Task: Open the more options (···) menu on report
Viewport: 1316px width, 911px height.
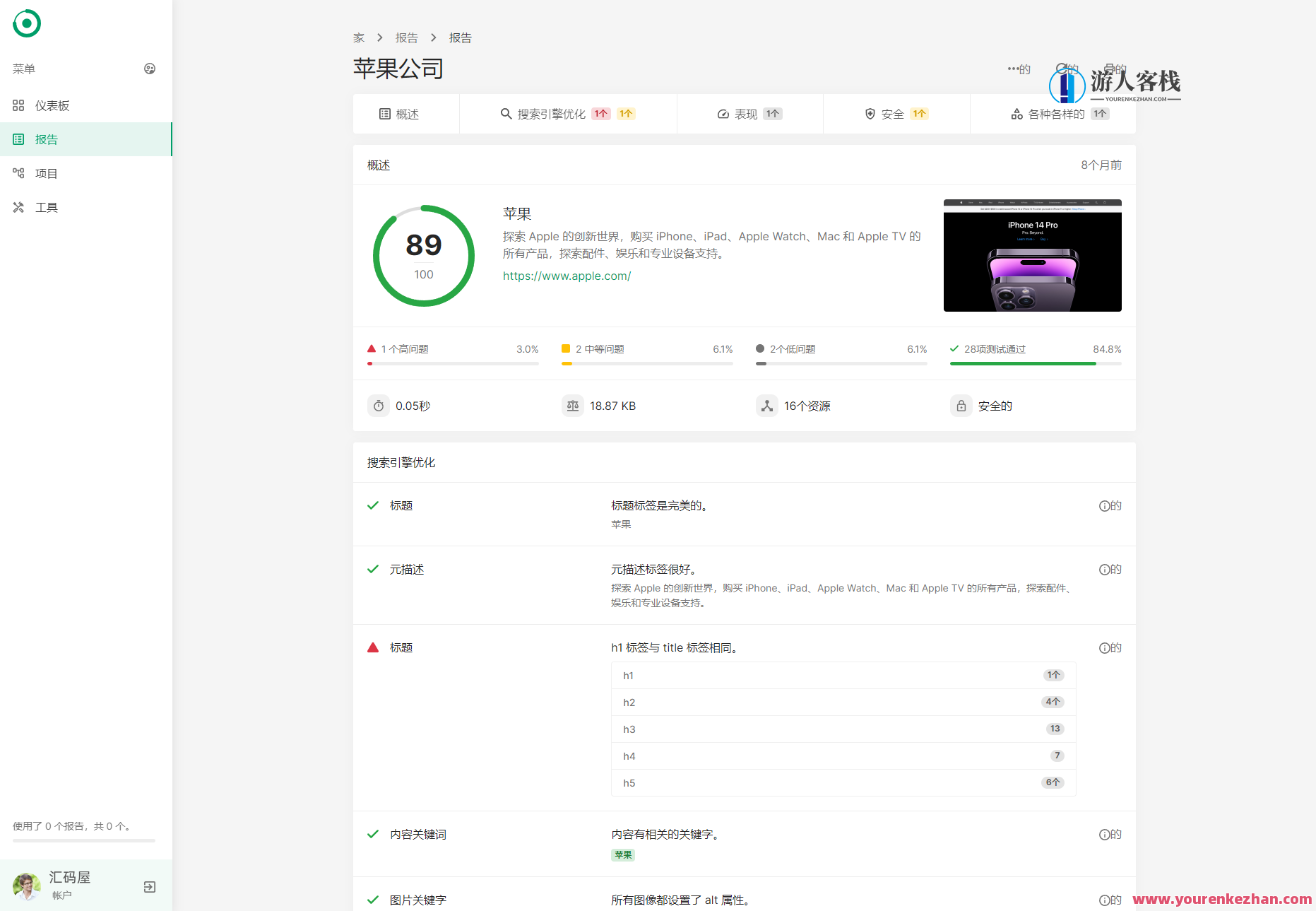Action: (1015, 69)
